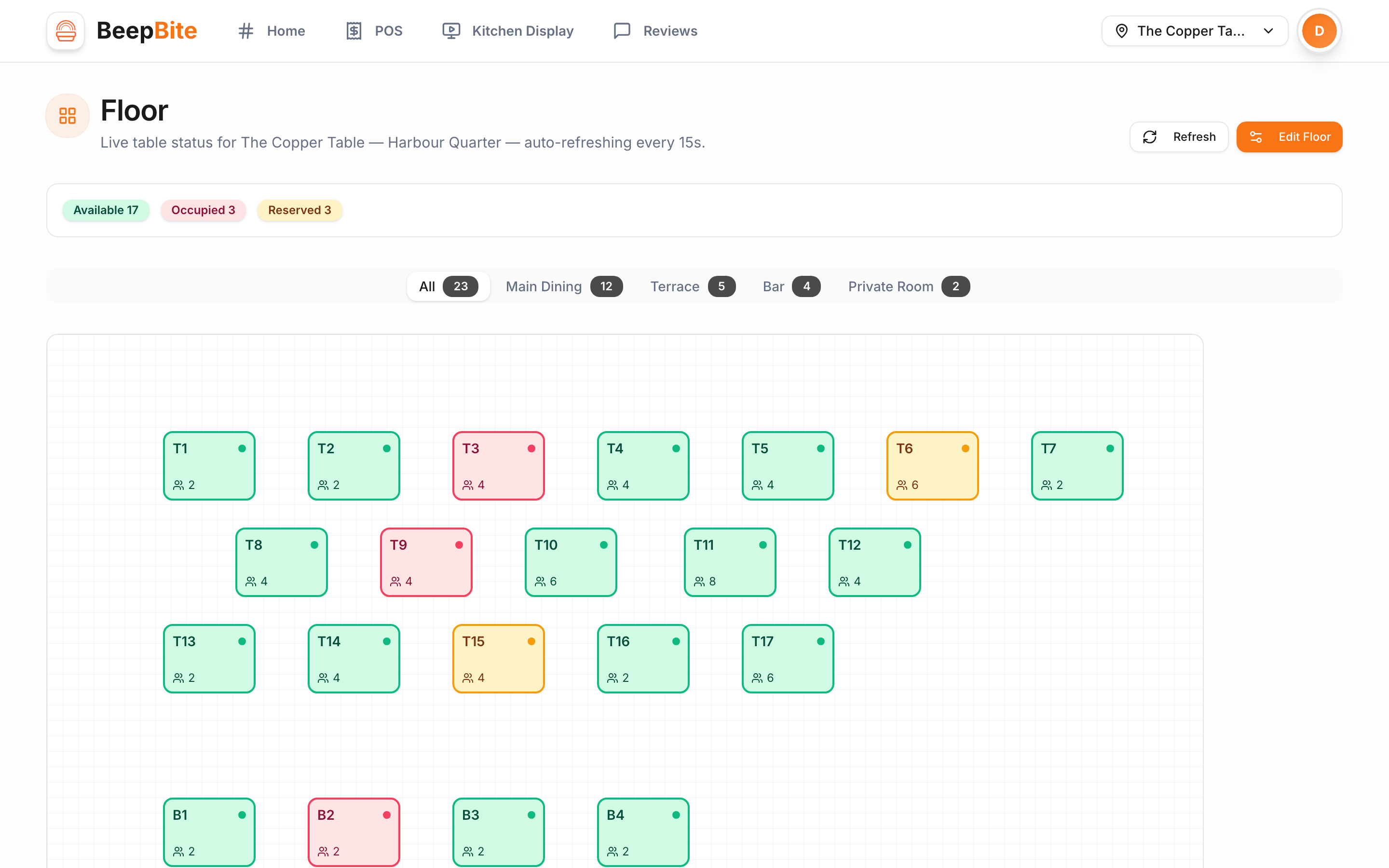Open the Kitchen Display page
This screenshot has width=1389, height=868.
click(x=508, y=31)
